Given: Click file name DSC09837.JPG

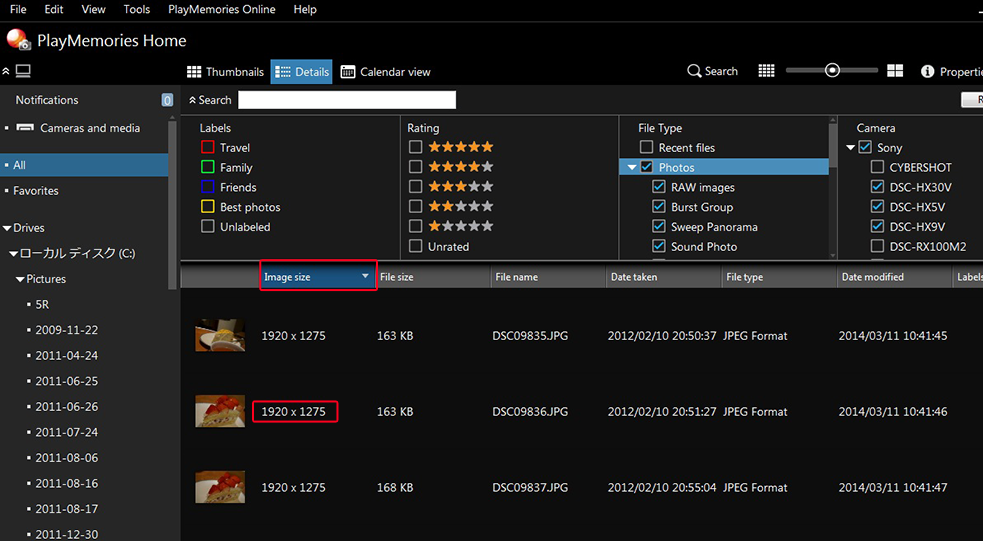Looking at the screenshot, I should point(530,487).
